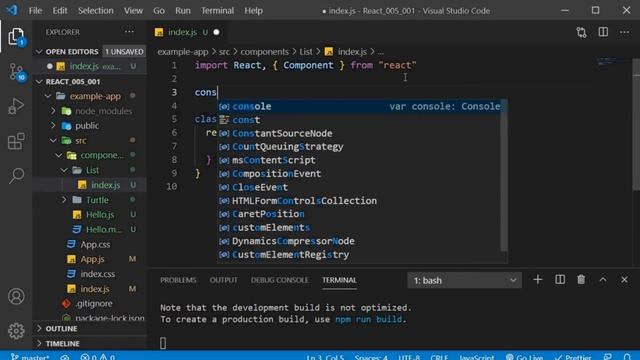This screenshot has height=360, width=640.
Task: Click the notifications bell icon
Action: tap(627, 357)
